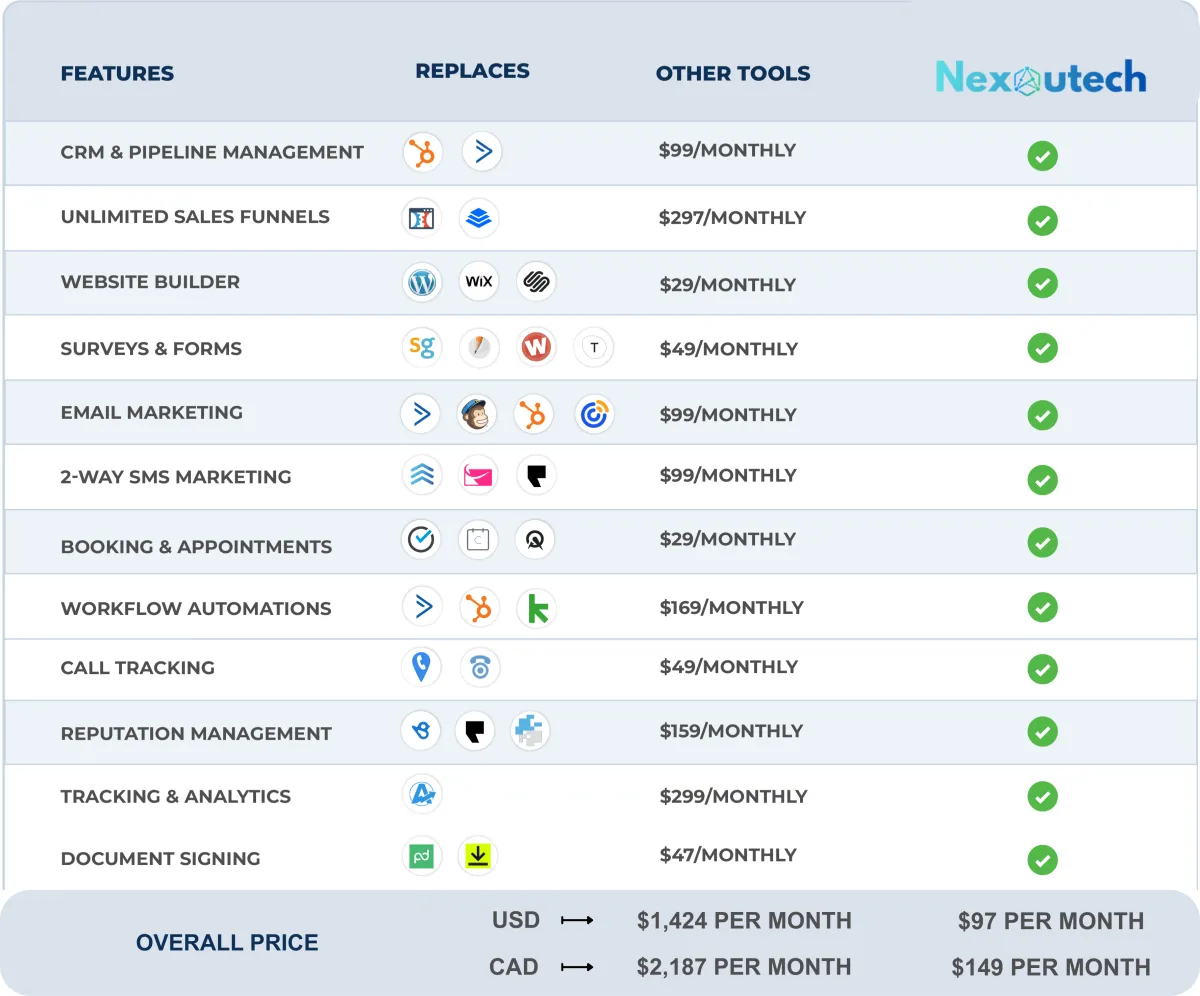Viewport: 1200px width, 996px height.
Task: Click the $97 PER MONTH price
Action: (x=1050, y=921)
